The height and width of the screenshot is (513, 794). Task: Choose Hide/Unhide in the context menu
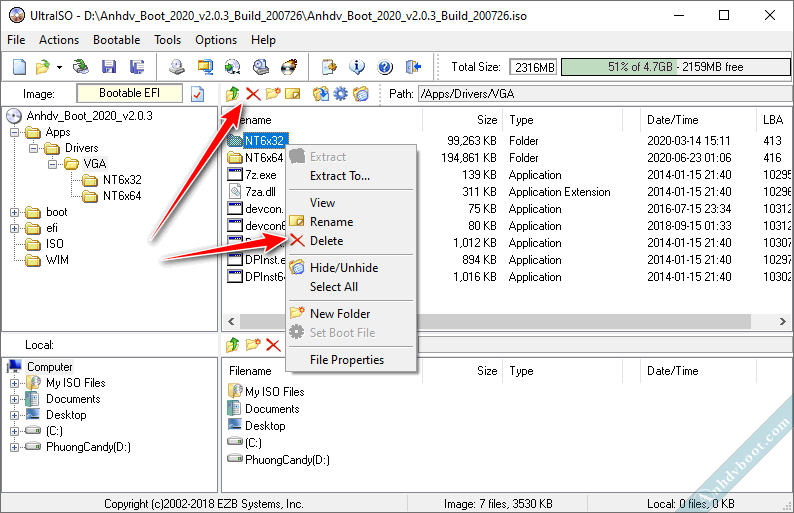pyautogui.click(x=351, y=267)
